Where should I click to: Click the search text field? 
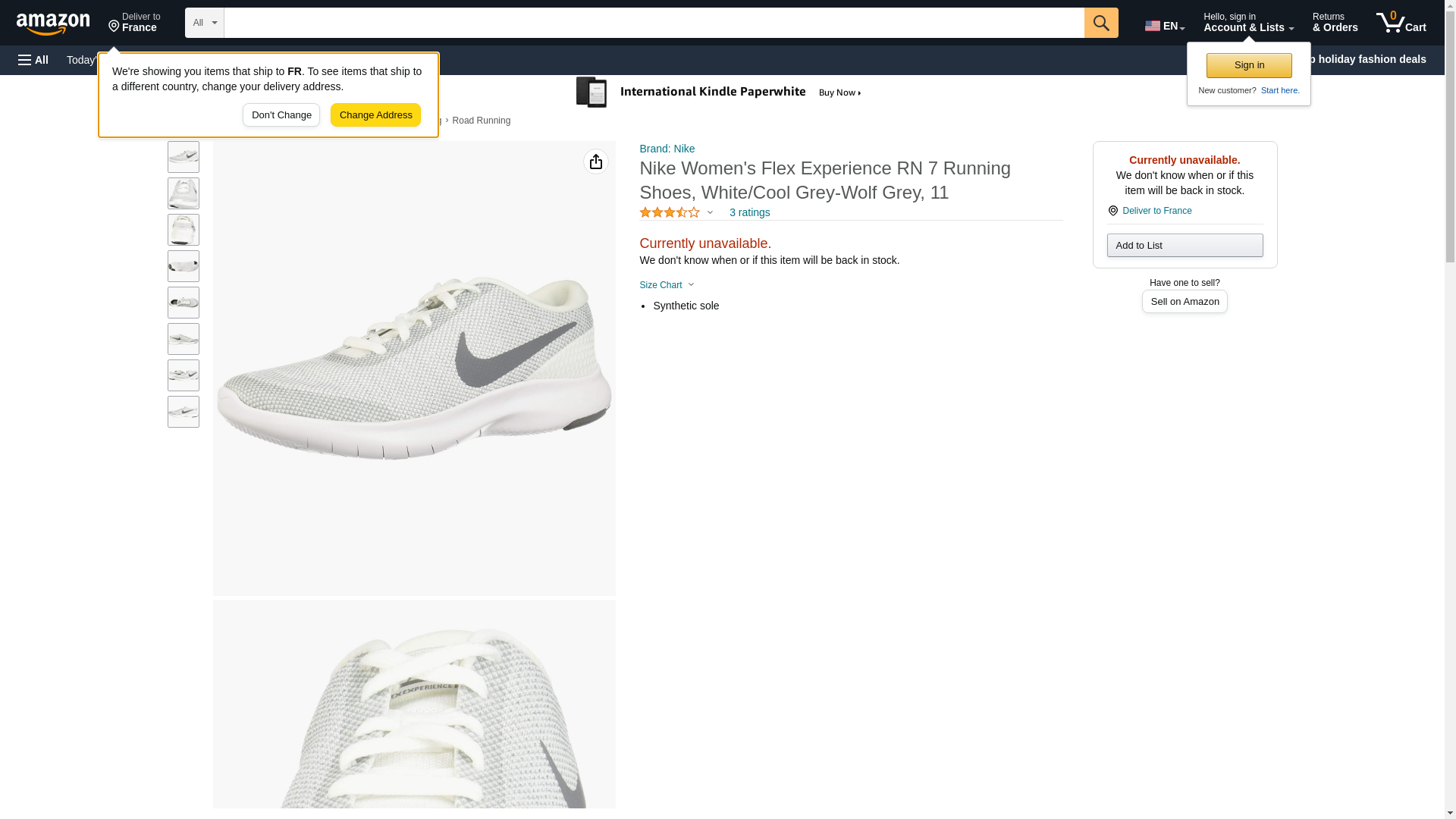coord(653,23)
